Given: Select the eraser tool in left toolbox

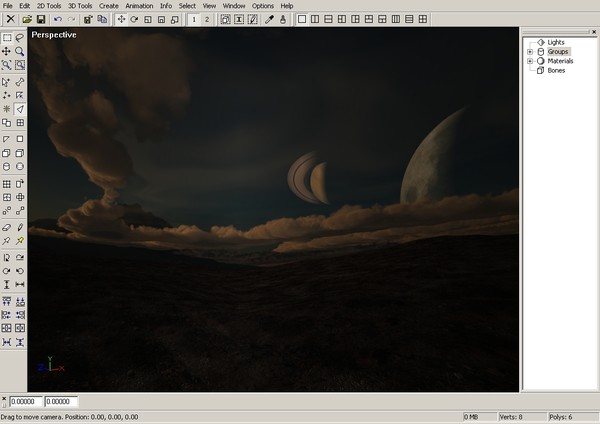Looking at the screenshot, I should tap(7, 227).
